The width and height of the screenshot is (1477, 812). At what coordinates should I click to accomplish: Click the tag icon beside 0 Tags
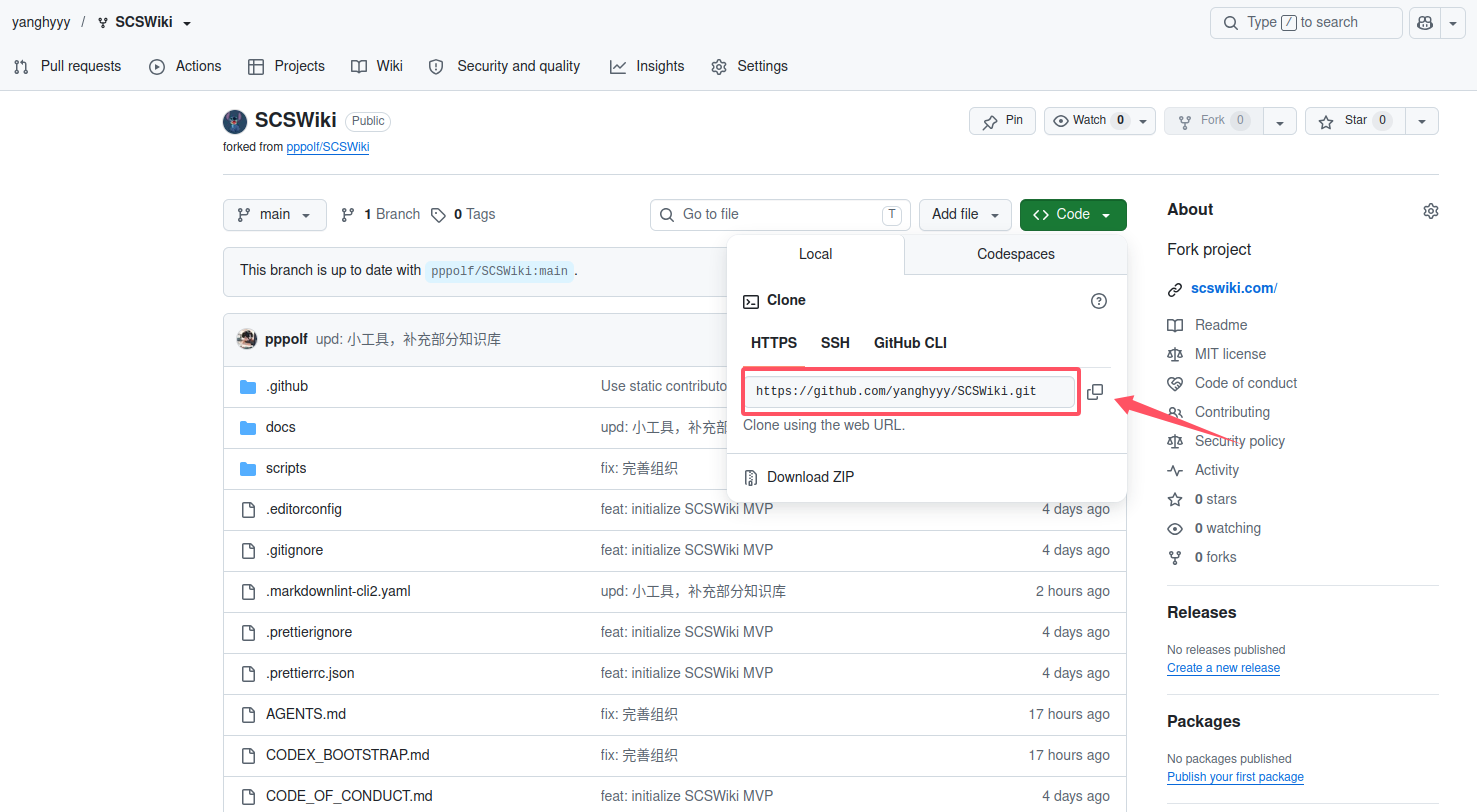438,215
